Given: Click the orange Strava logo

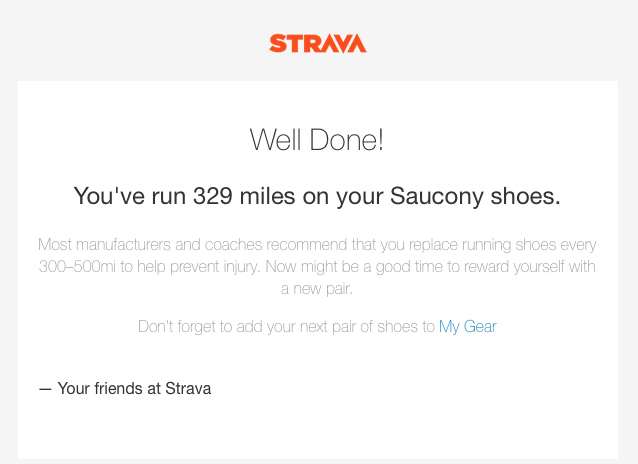Looking at the screenshot, I should click(x=318, y=44).
